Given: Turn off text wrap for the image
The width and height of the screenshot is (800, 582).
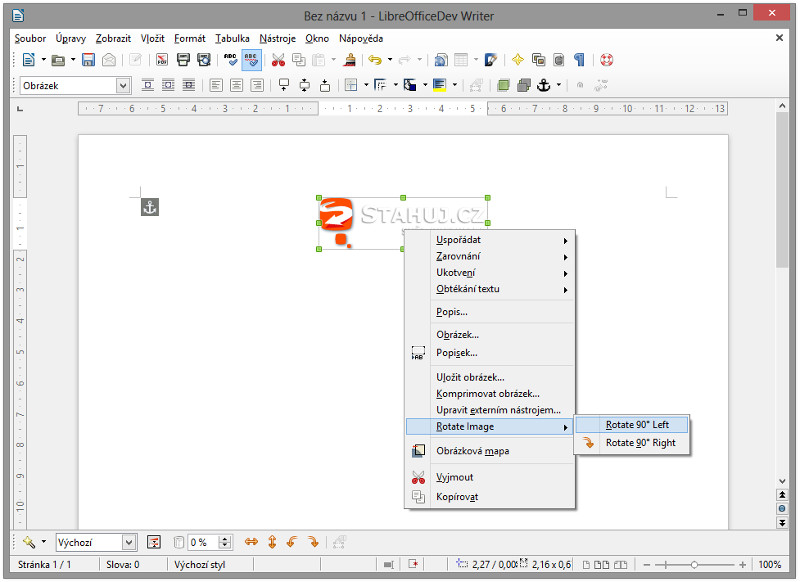Looking at the screenshot, I should click(x=148, y=86).
